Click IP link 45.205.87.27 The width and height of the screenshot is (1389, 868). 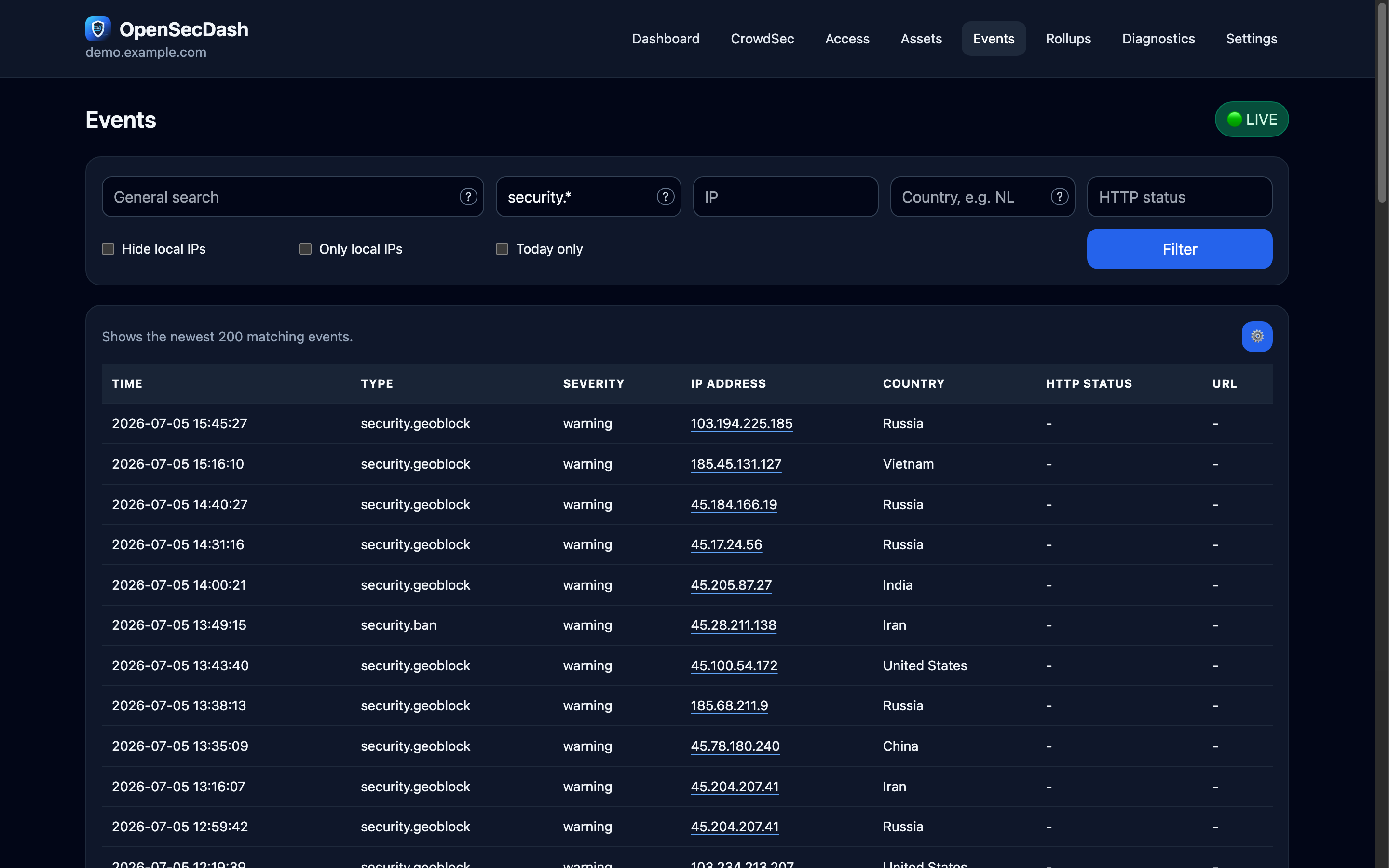point(731,585)
